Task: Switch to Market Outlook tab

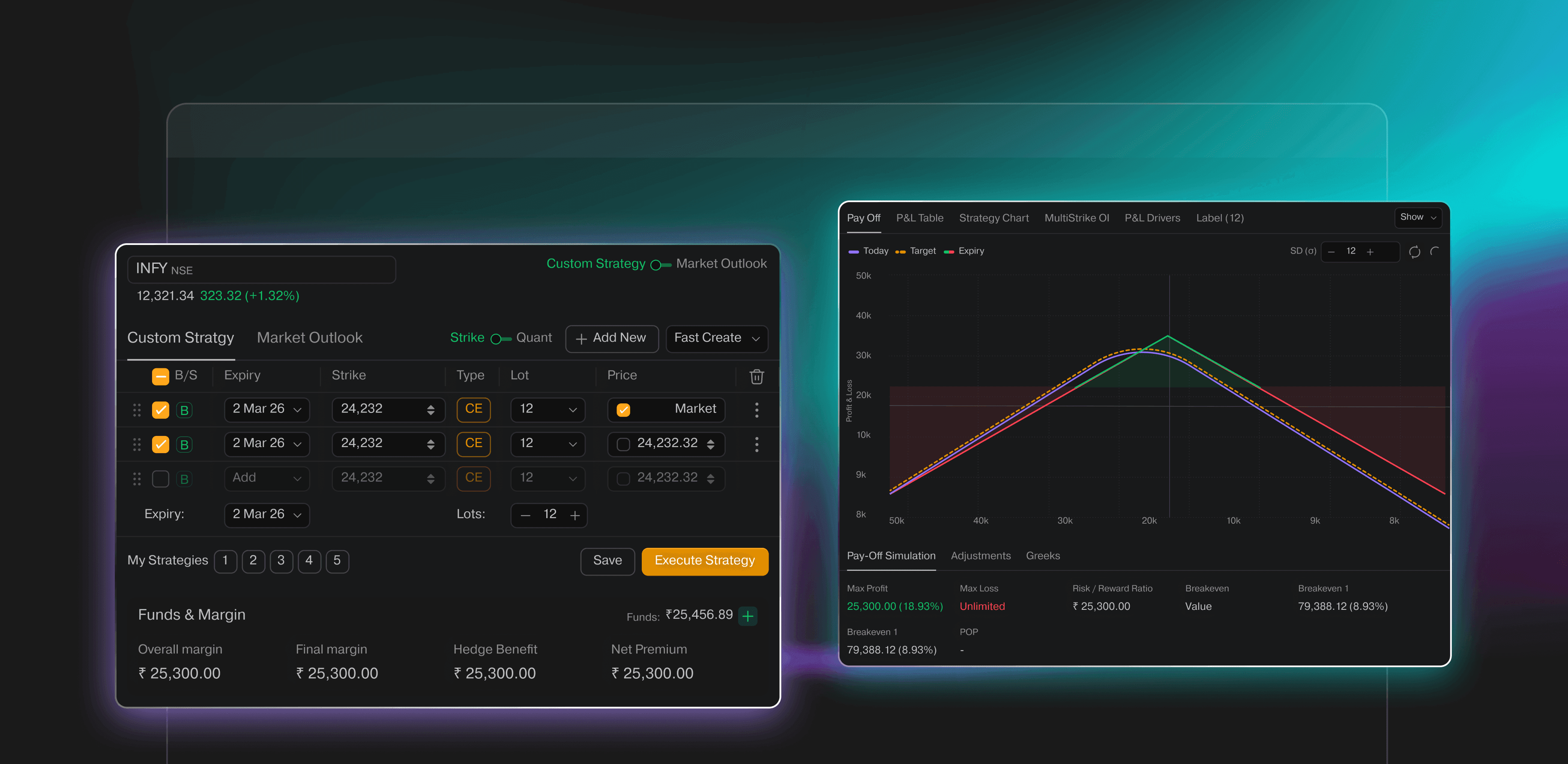Action: pos(309,337)
